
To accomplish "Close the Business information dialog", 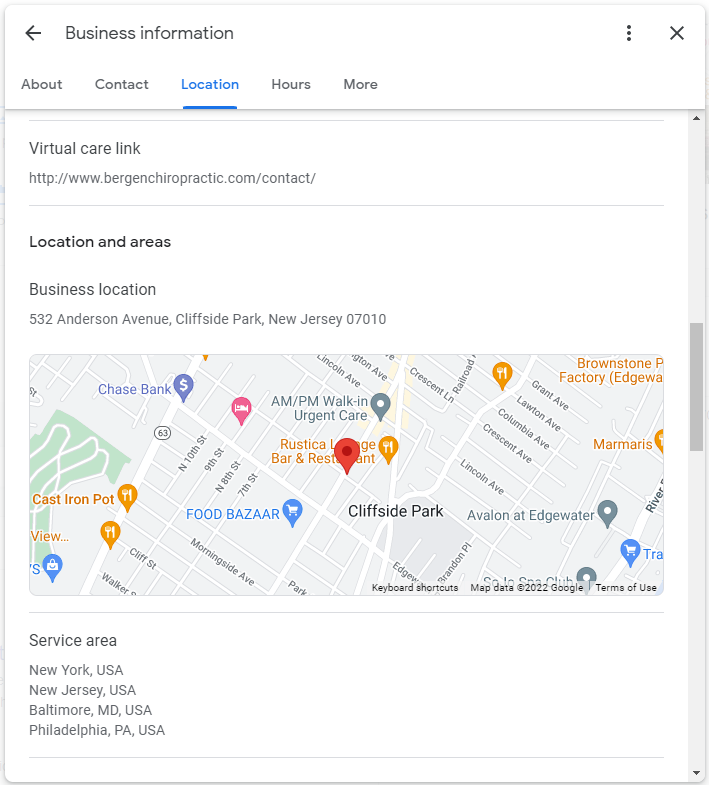I will pyautogui.click(x=677, y=33).
